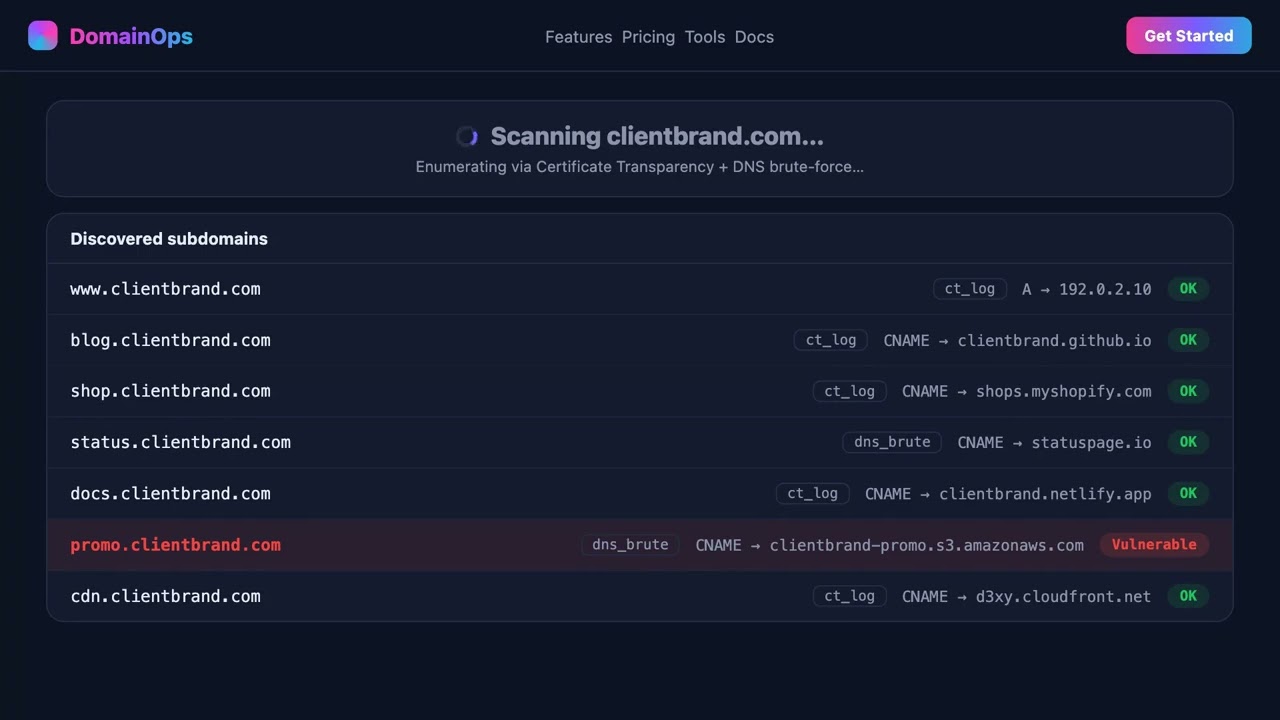The height and width of the screenshot is (720, 1280).
Task: Click OK badge for shop.clientbrand.com
Action: (1188, 391)
